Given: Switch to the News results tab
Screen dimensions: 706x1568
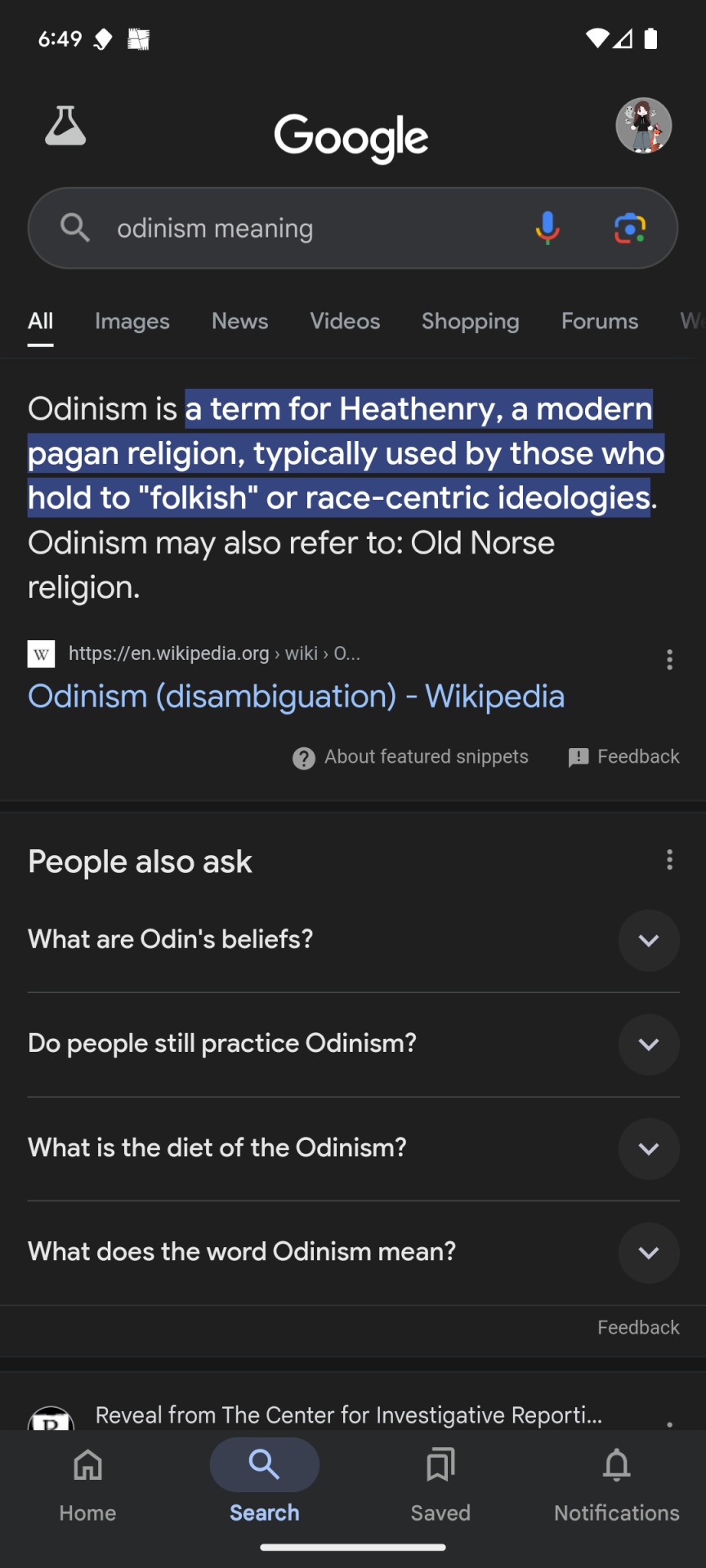Looking at the screenshot, I should (x=239, y=322).
